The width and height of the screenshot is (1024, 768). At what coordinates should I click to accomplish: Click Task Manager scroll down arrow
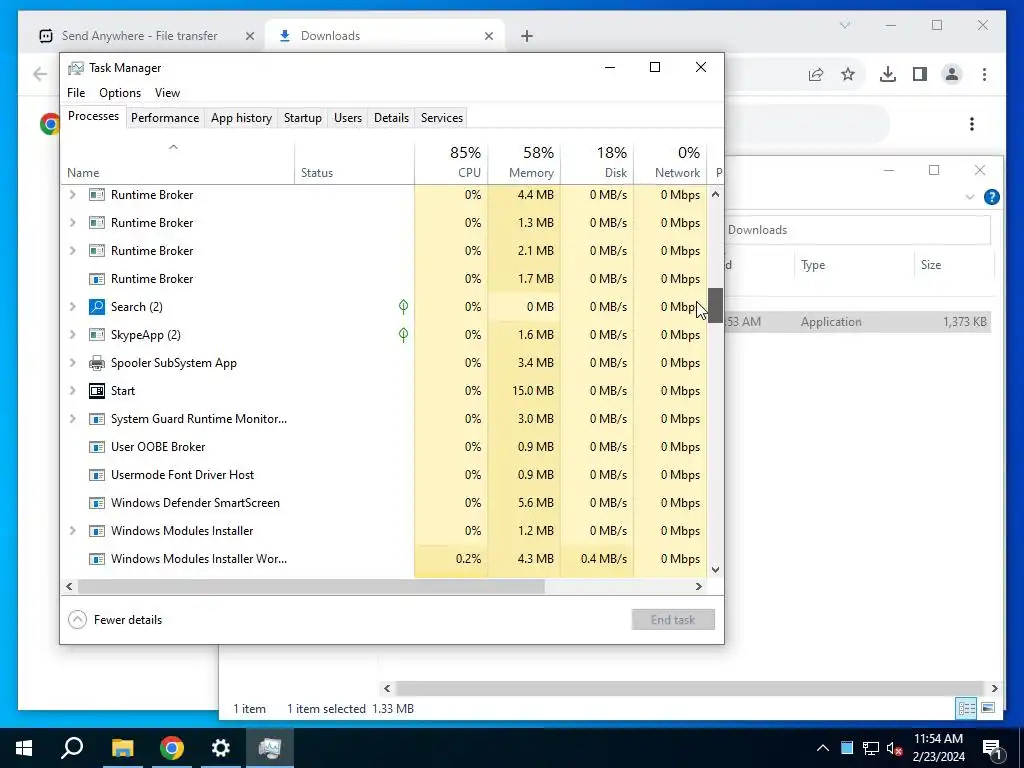click(x=715, y=569)
